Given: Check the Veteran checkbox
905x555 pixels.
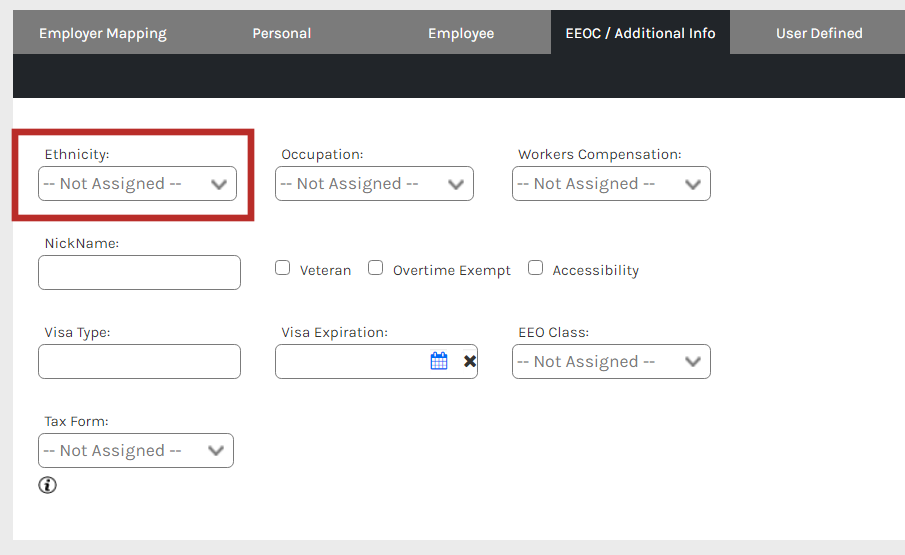Looking at the screenshot, I should pos(282,268).
